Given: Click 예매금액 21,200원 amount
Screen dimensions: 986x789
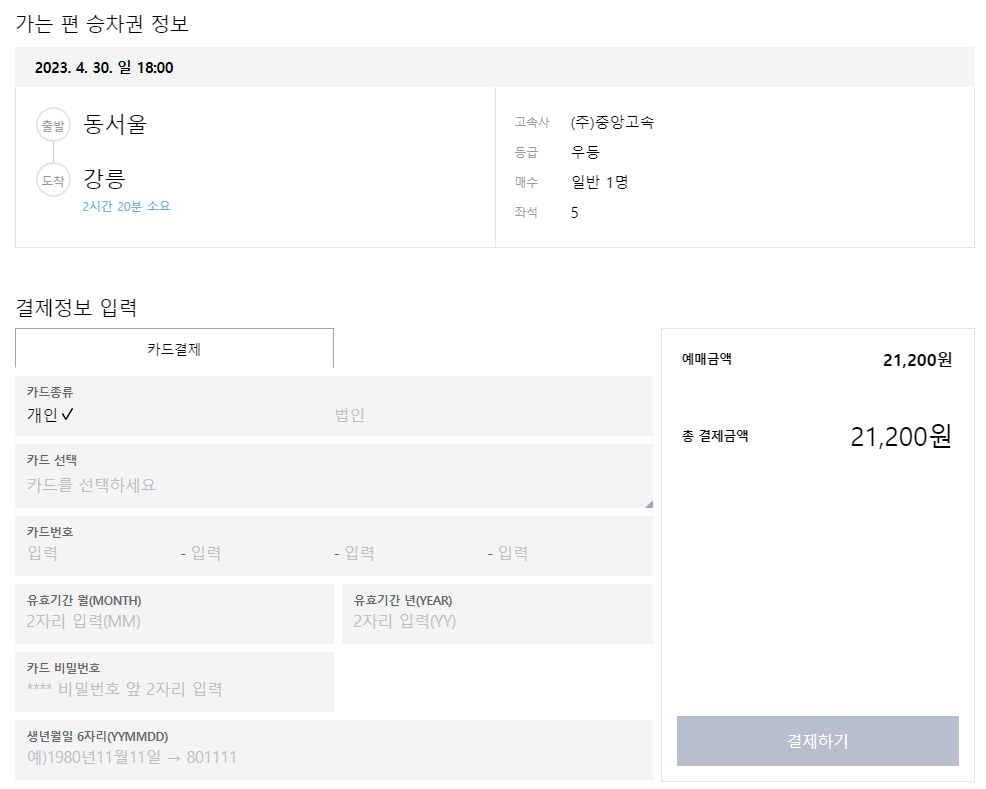Looking at the screenshot, I should coord(917,360).
